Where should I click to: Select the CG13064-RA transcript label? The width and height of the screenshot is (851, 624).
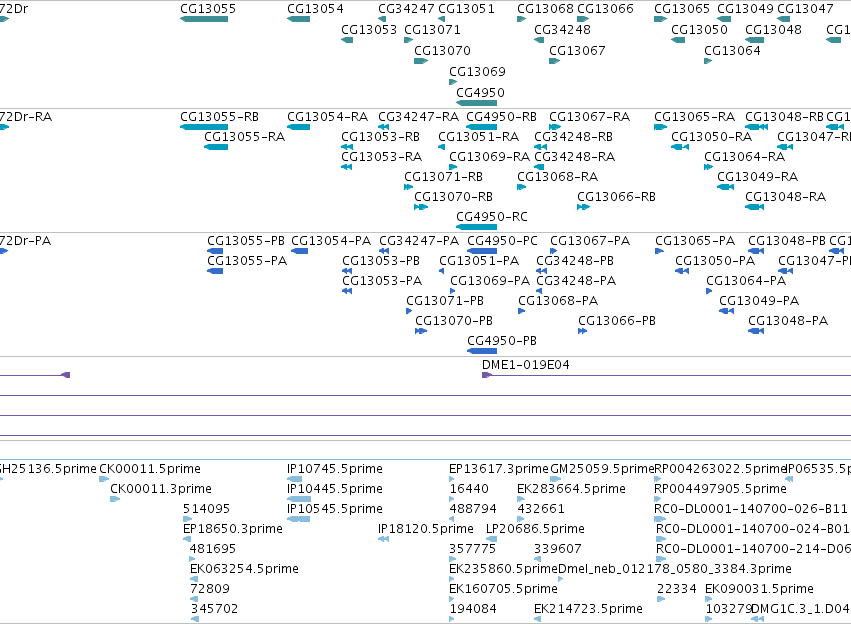tap(745, 157)
